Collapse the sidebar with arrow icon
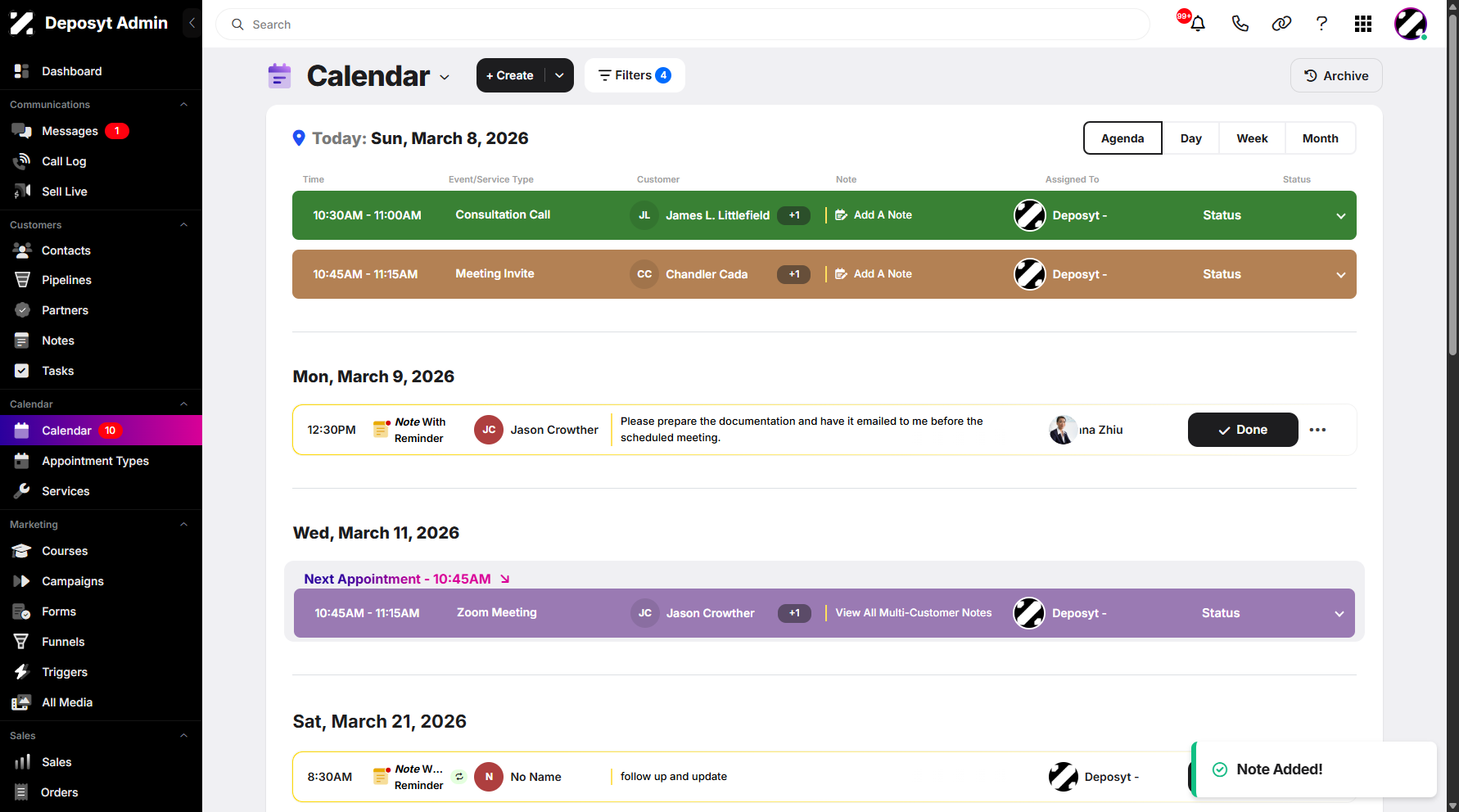Screen dimensions: 1459x812 click(x=192, y=23)
